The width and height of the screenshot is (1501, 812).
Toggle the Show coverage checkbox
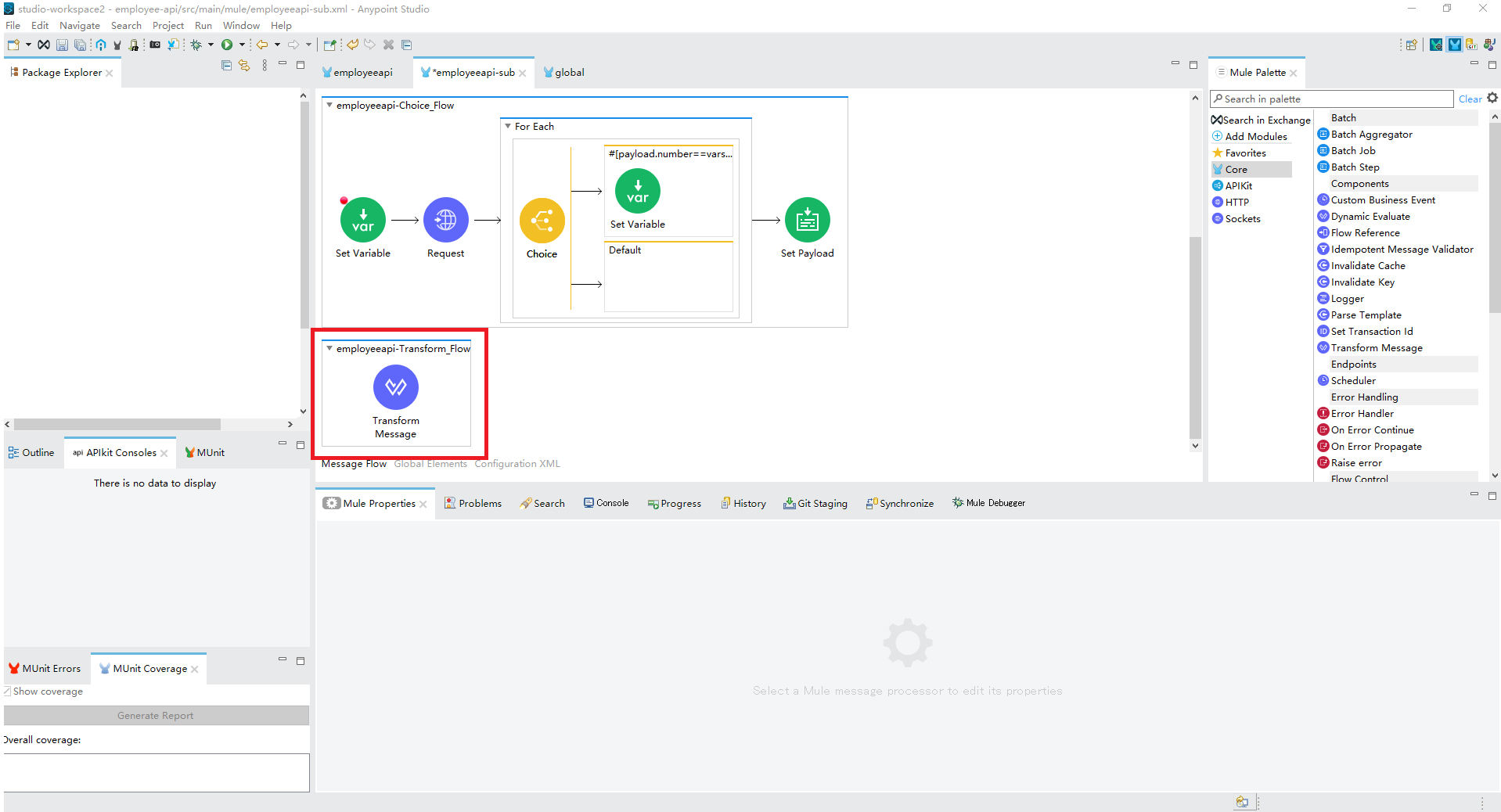6,692
